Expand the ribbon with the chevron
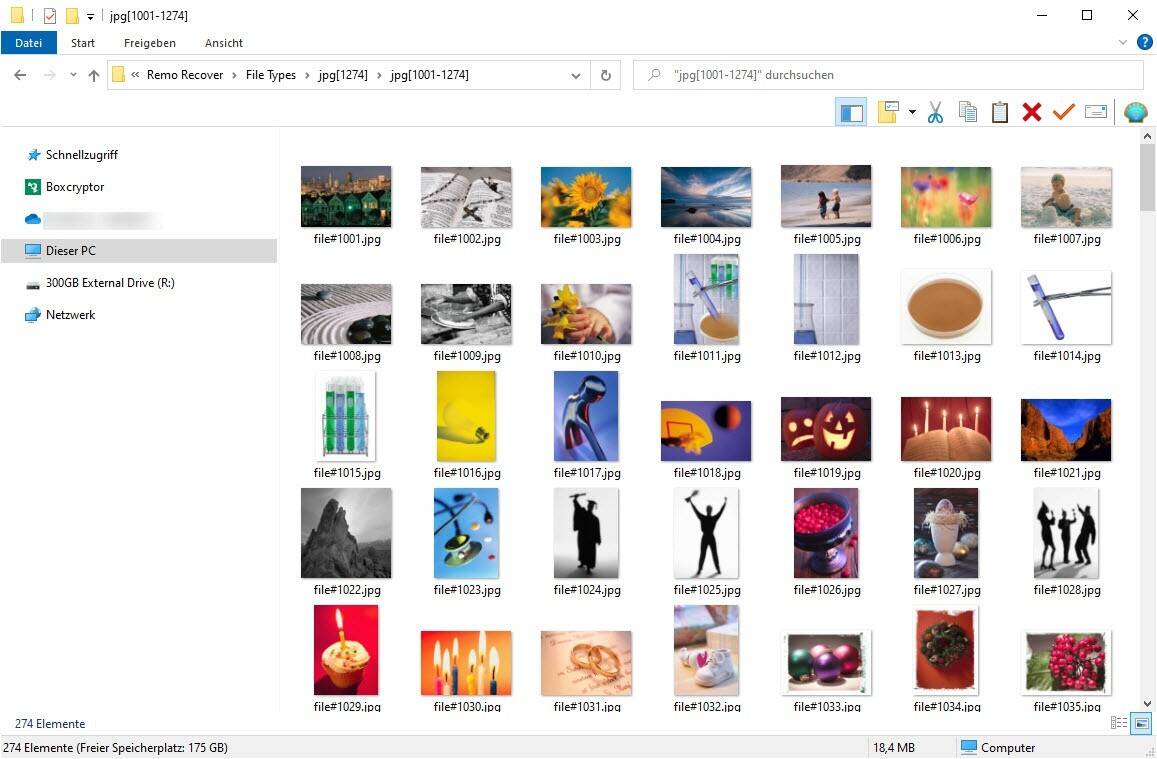The height and width of the screenshot is (759, 1157). pos(1123,43)
